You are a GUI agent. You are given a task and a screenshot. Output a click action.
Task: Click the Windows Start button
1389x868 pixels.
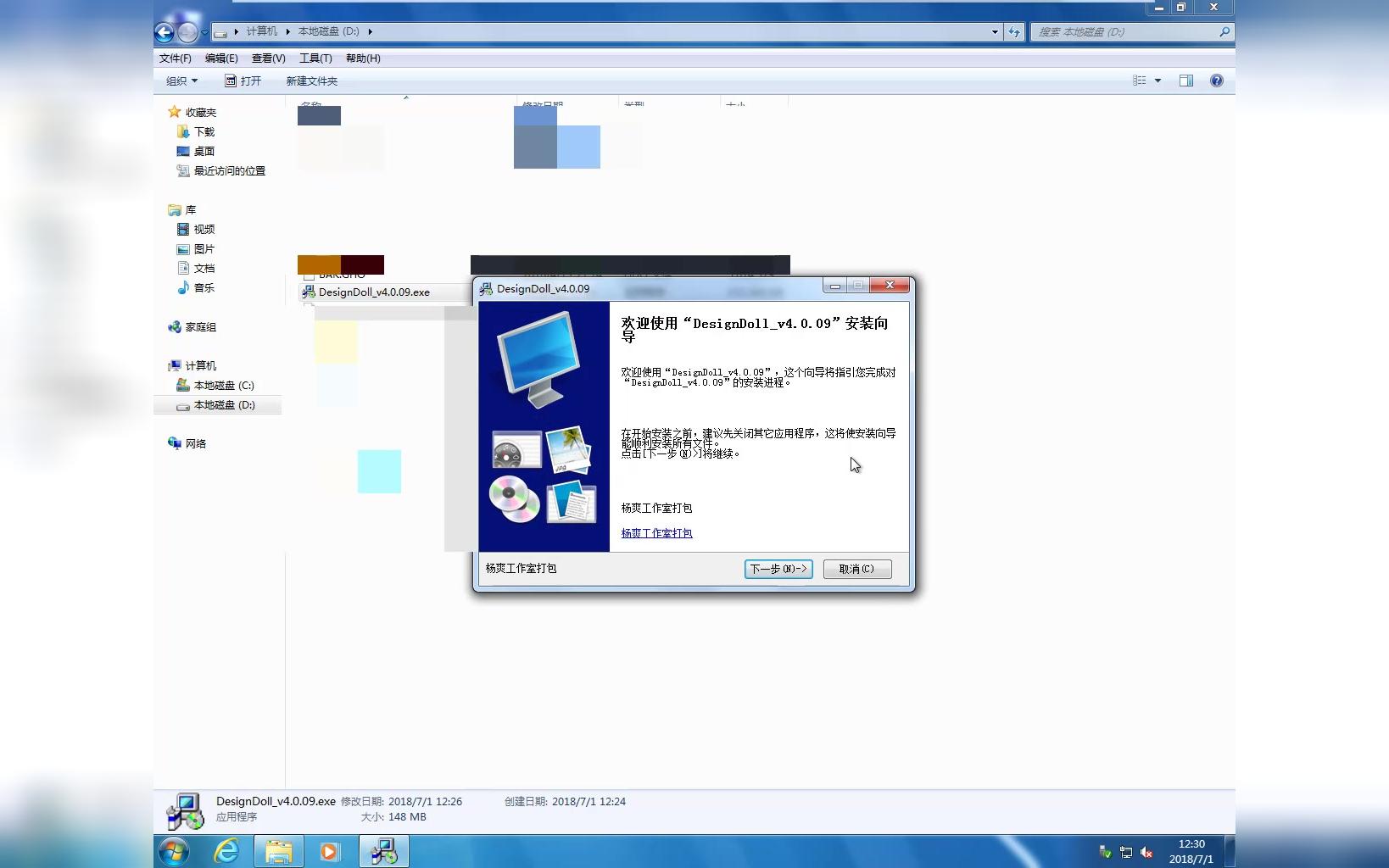174,851
